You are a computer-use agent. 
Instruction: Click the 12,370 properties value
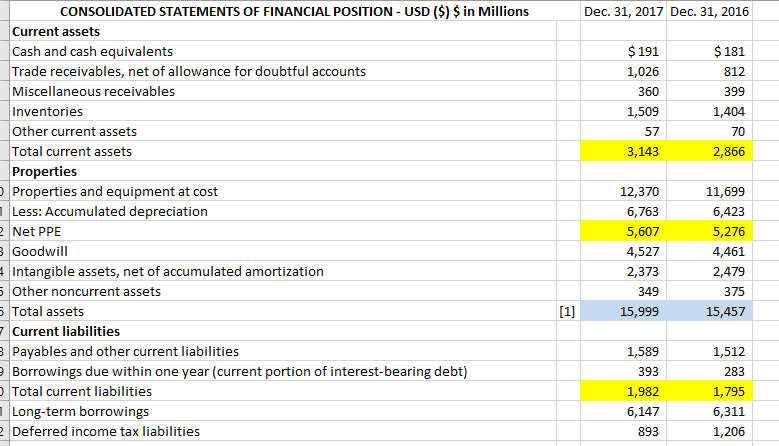pyautogui.click(x=639, y=191)
